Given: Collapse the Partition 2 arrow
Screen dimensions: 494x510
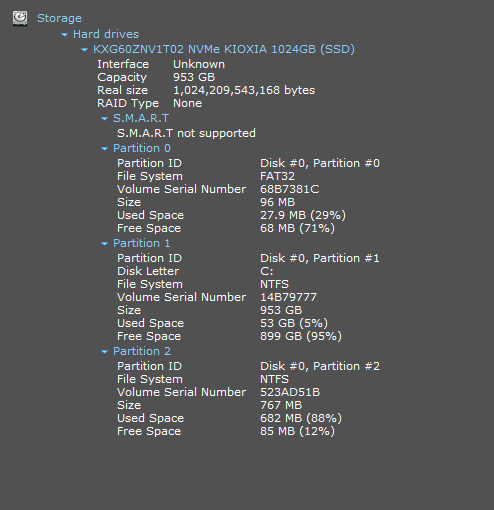Looking at the screenshot, I should click(x=104, y=351).
